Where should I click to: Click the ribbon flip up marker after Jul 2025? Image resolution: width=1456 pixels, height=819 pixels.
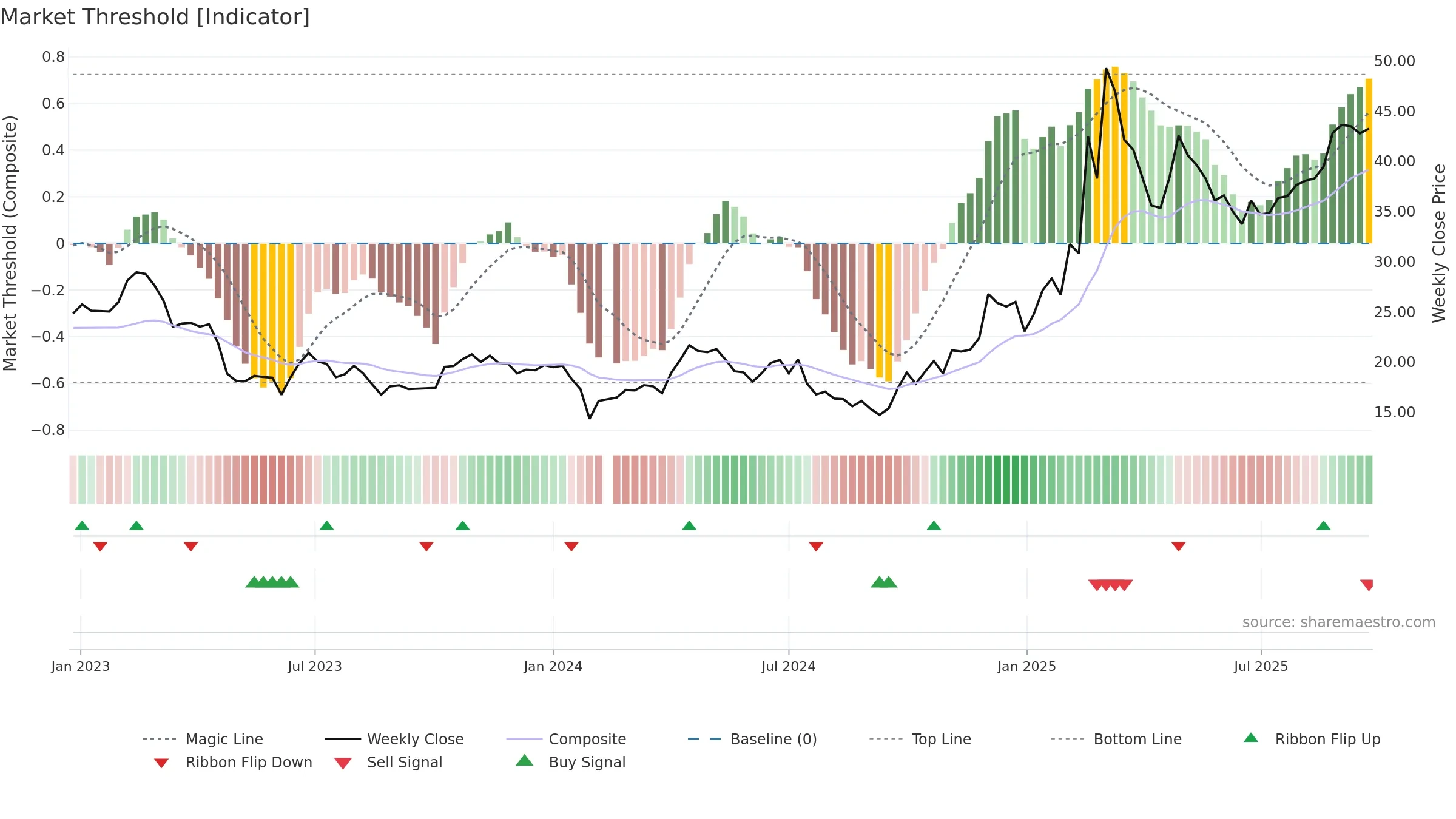(x=1324, y=525)
